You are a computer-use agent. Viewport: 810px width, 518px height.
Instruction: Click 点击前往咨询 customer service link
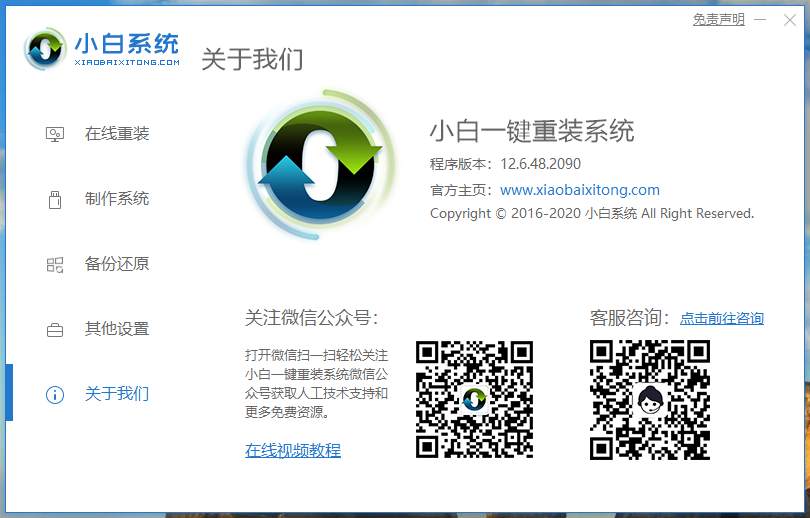(722, 318)
